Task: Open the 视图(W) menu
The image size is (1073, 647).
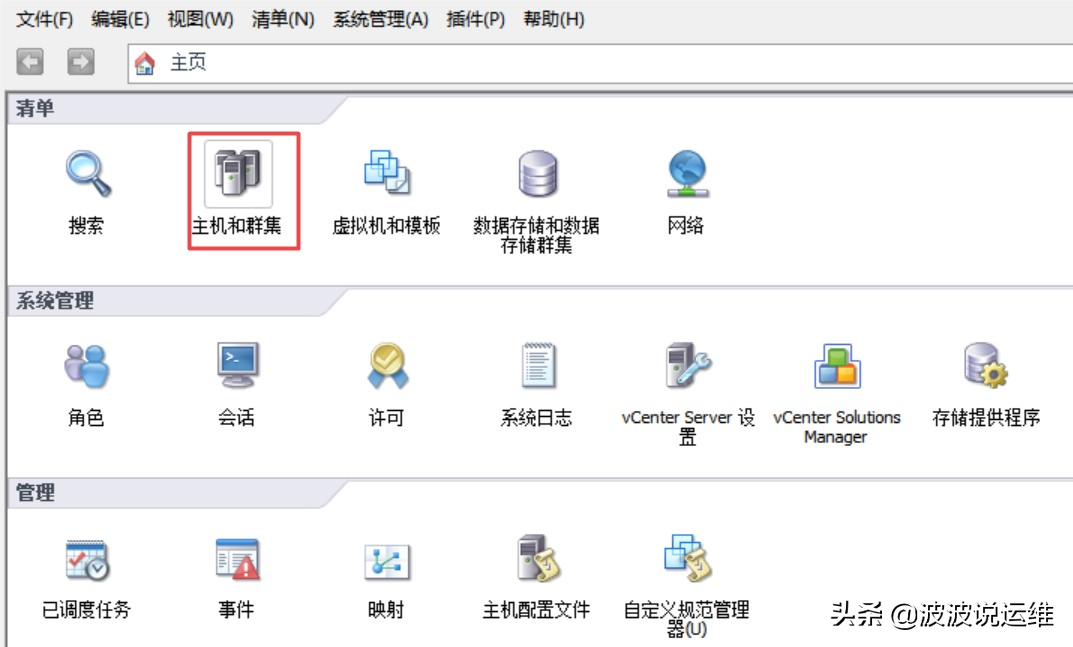Action: tap(201, 19)
